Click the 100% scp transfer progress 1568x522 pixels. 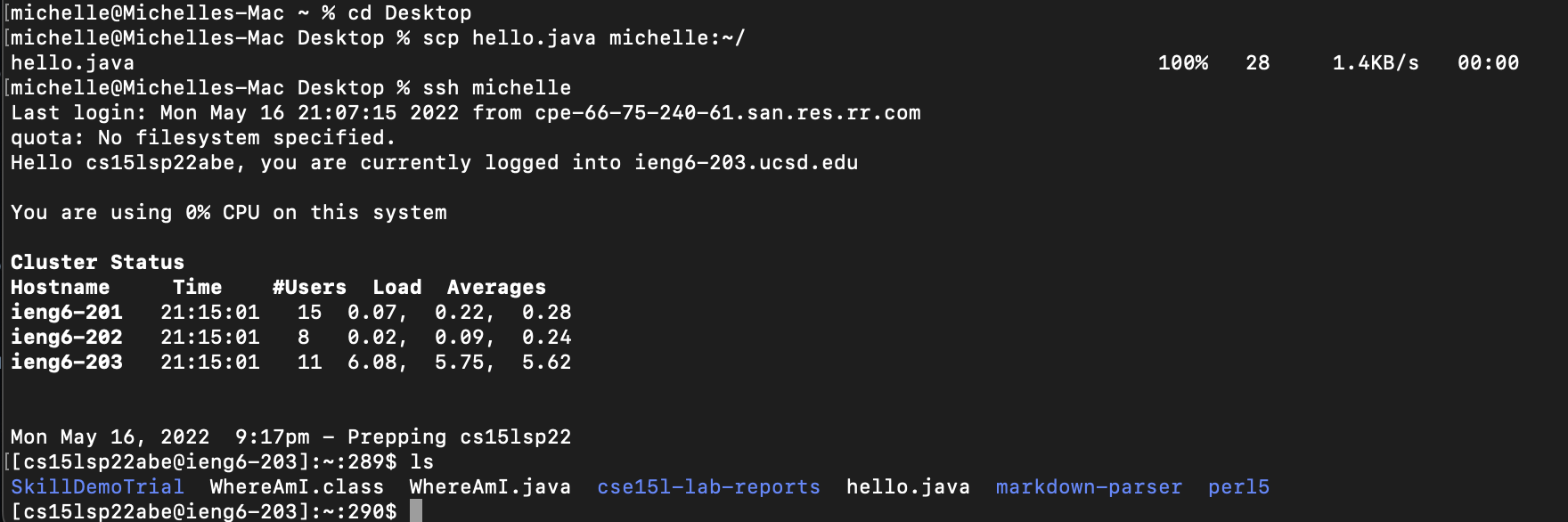1182,63
